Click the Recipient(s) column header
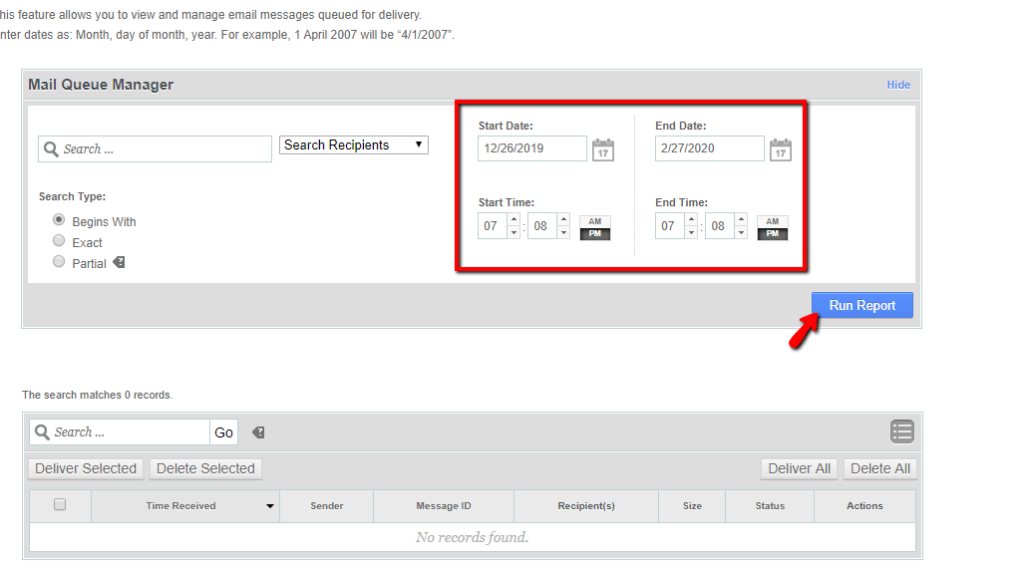The height and width of the screenshot is (576, 1024). (586, 506)
